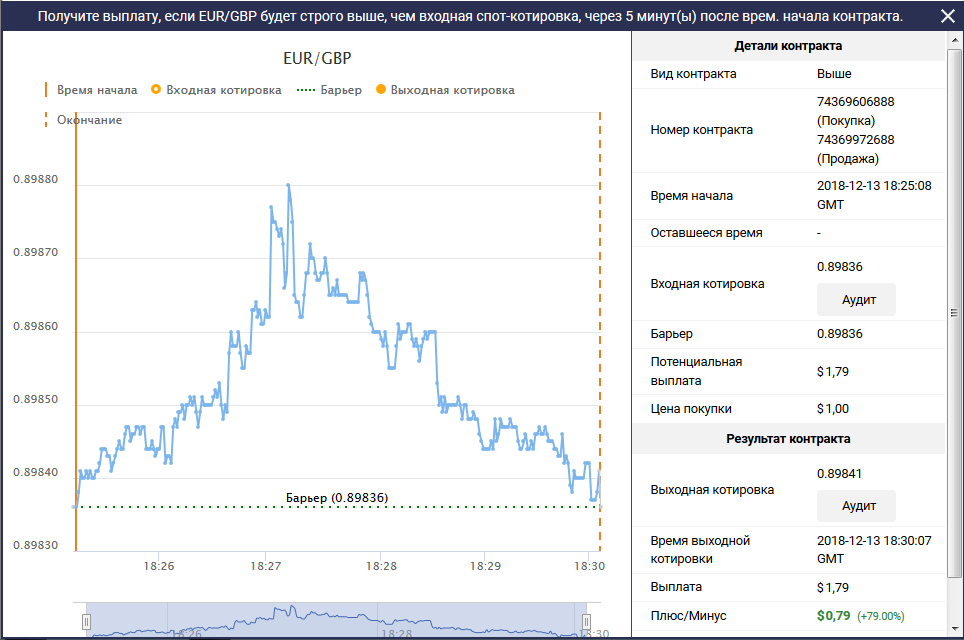Click the dashed end time line on chart

(600, 332)
